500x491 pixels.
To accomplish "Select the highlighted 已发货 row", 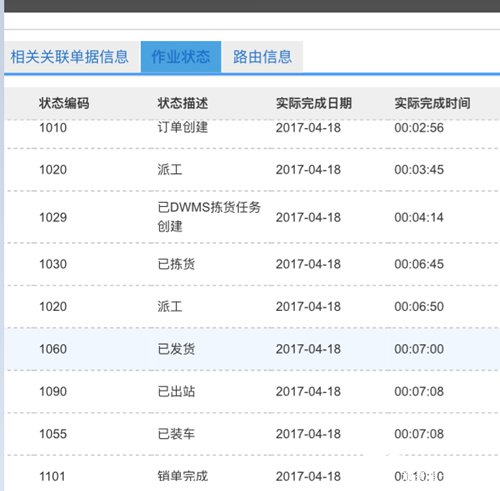I will [x=252, y=349].
